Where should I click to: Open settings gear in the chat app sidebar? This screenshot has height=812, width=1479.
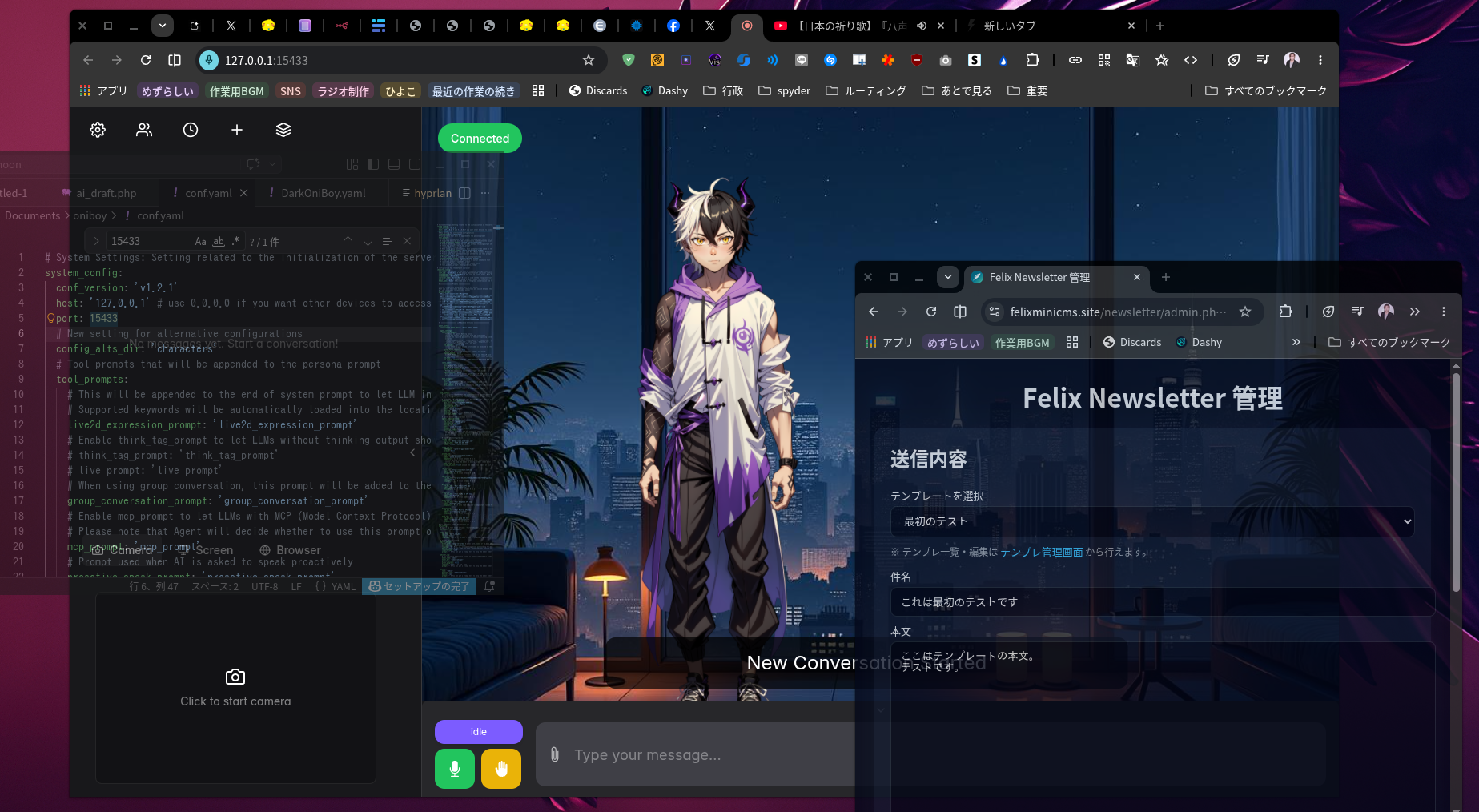[x=98, y=130]
